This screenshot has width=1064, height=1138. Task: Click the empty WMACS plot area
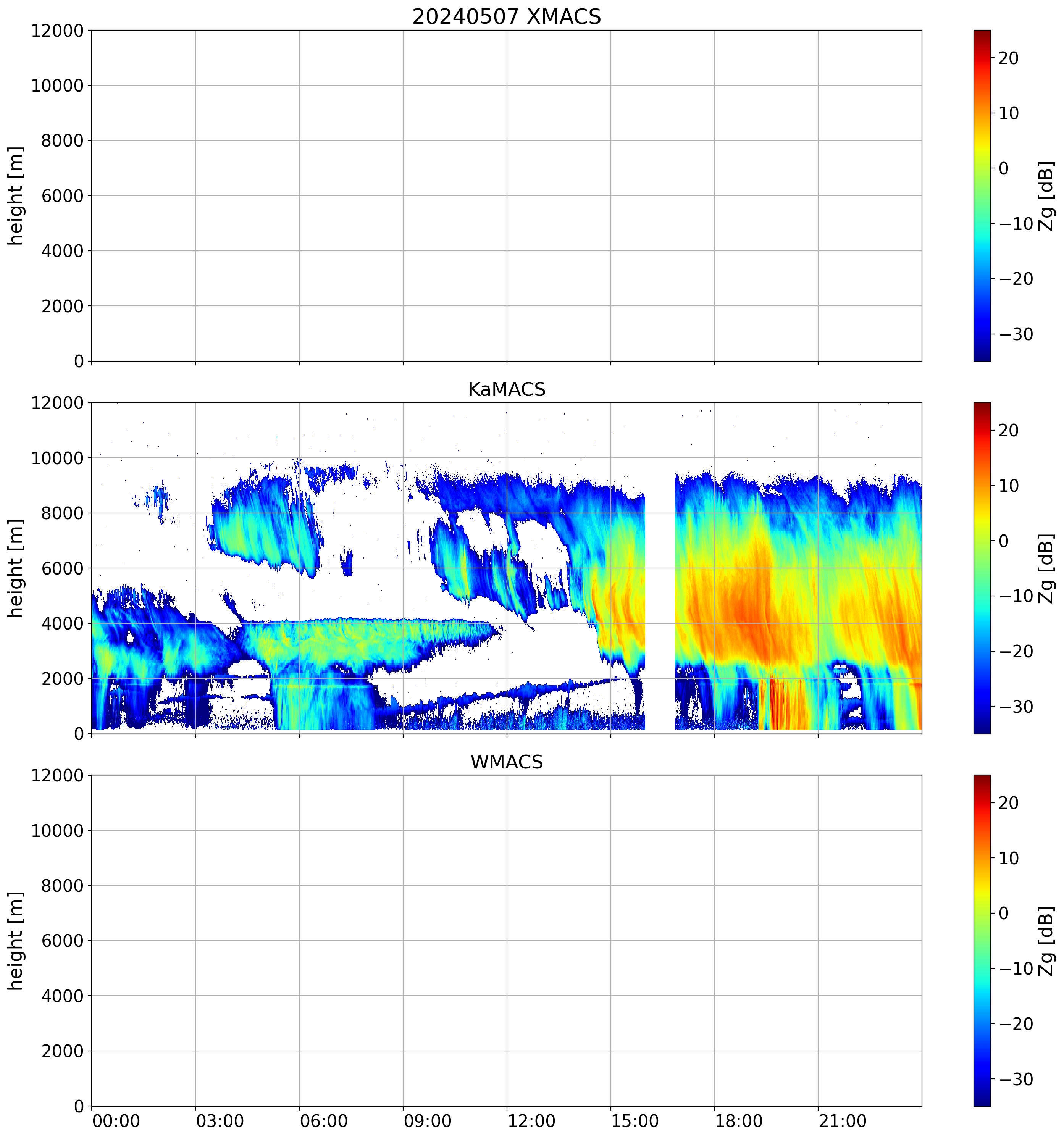point(506,941)
